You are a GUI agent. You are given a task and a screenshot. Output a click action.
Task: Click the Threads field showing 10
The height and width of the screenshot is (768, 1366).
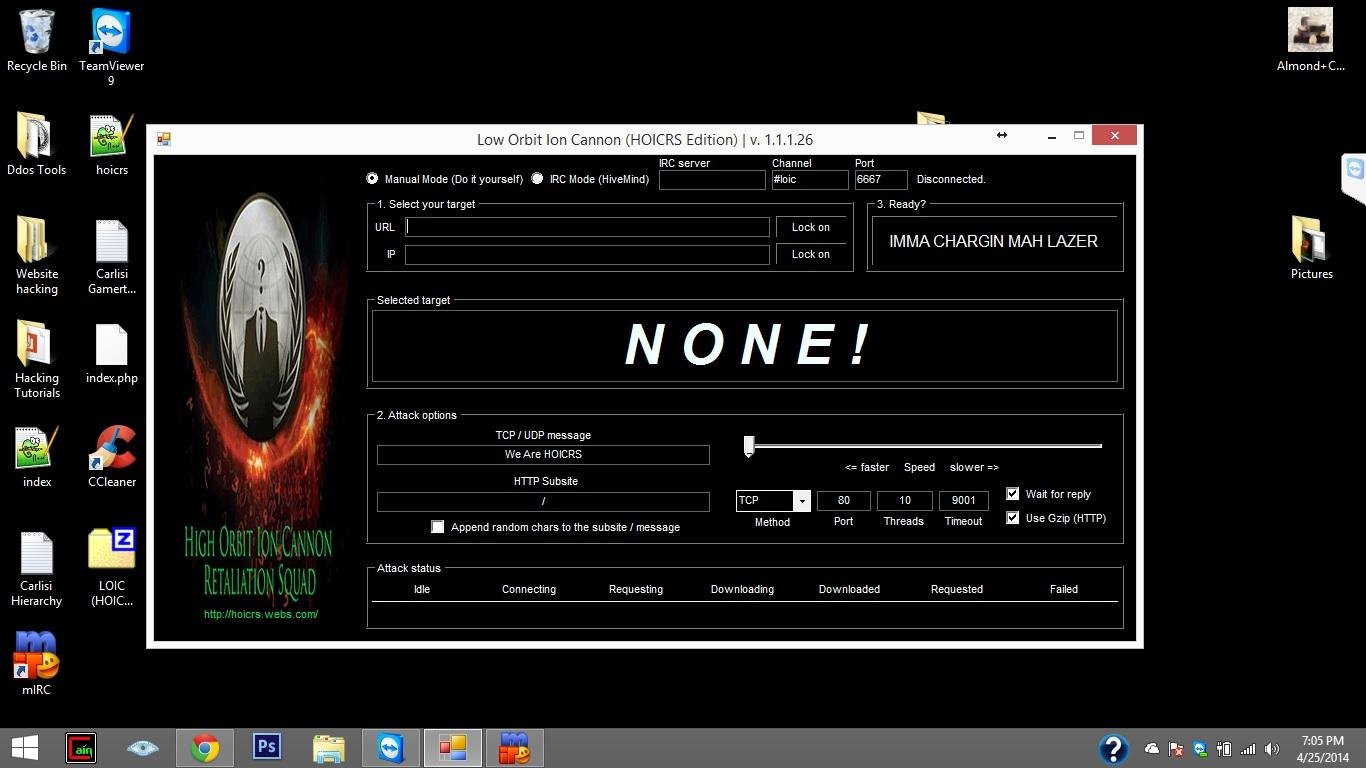(x=905, y=500)
